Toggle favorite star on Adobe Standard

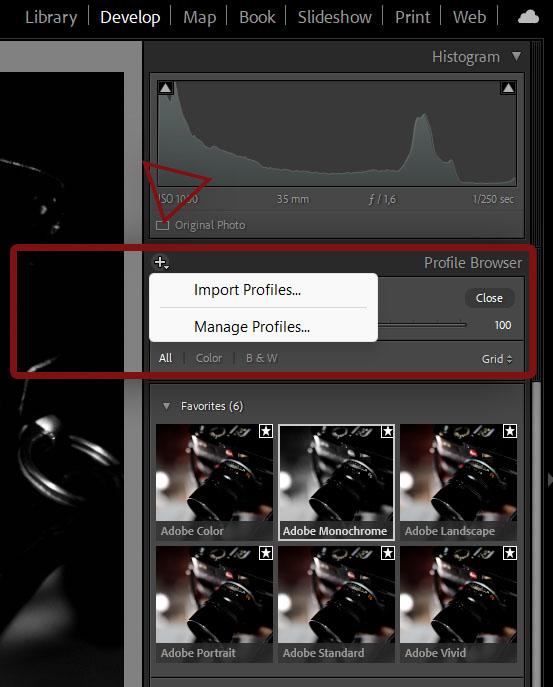coord(387,553)
